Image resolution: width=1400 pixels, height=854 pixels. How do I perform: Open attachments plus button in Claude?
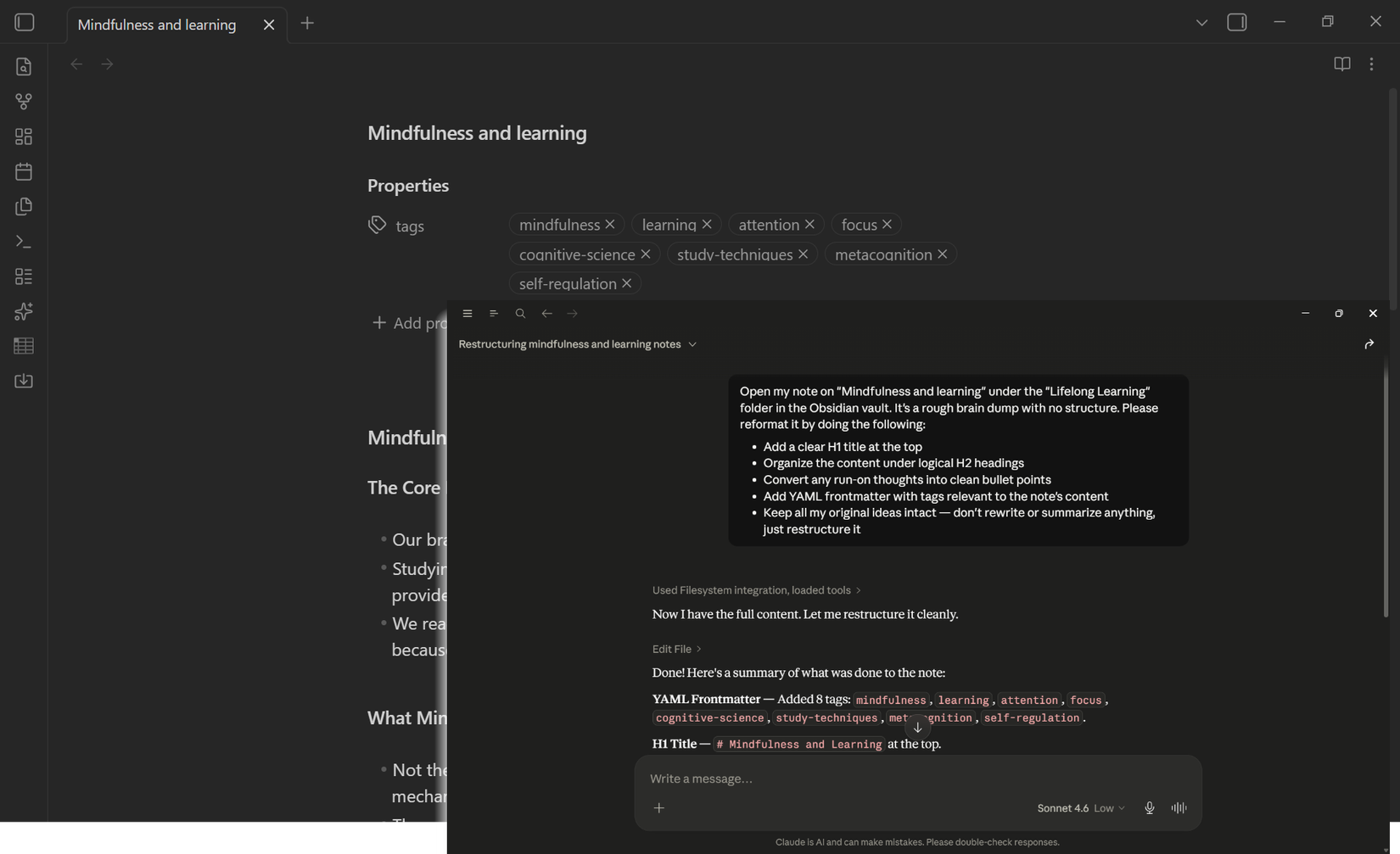coord(658,808)
